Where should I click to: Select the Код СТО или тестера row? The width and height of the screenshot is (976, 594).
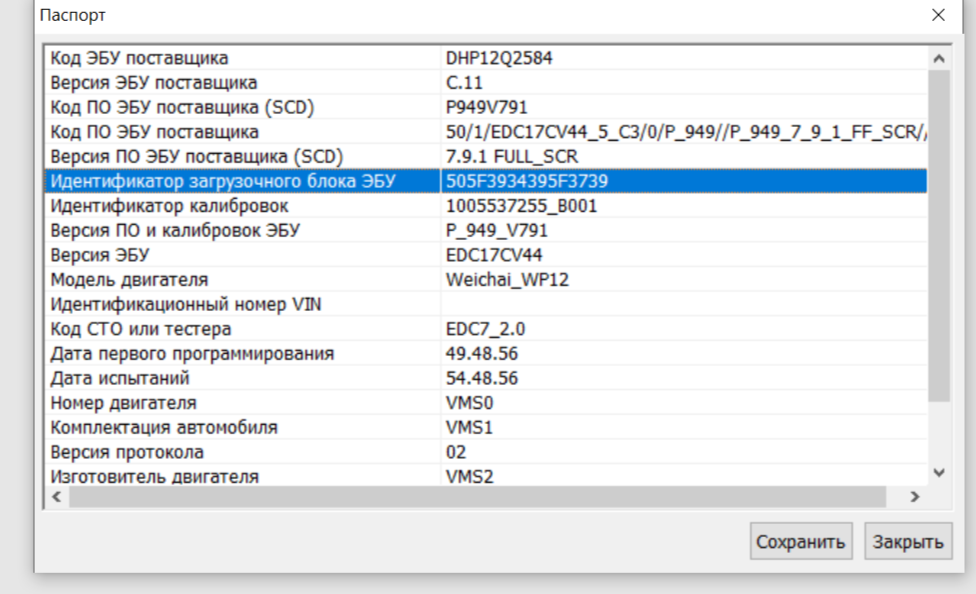coord(141,329)
